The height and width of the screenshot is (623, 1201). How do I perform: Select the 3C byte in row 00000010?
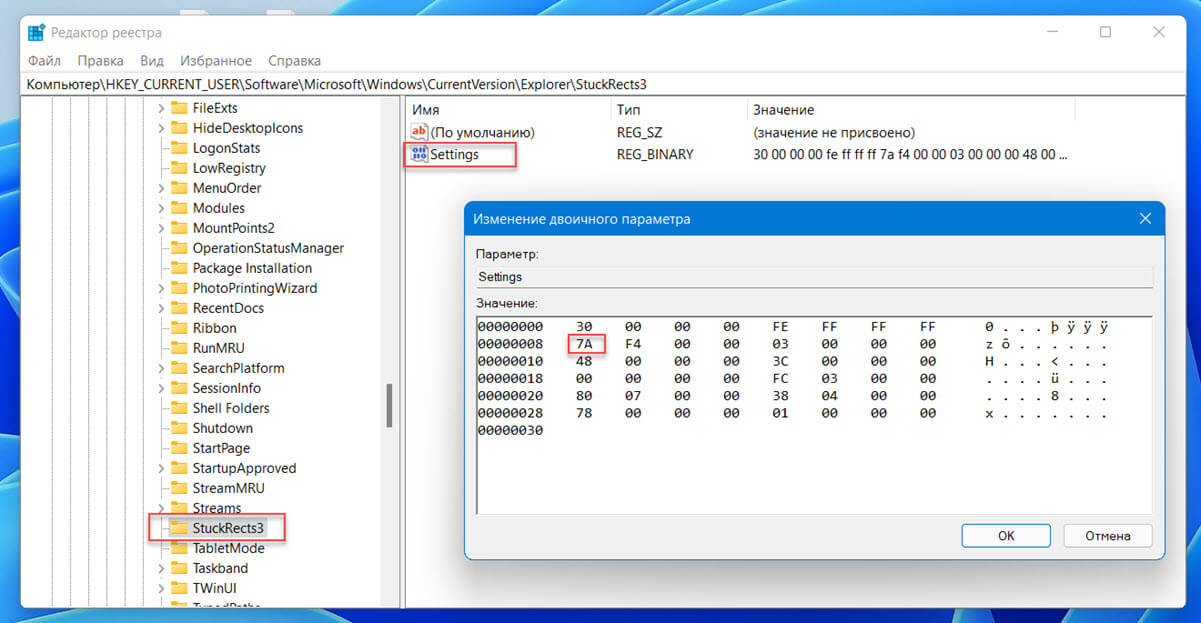point(781,361)
